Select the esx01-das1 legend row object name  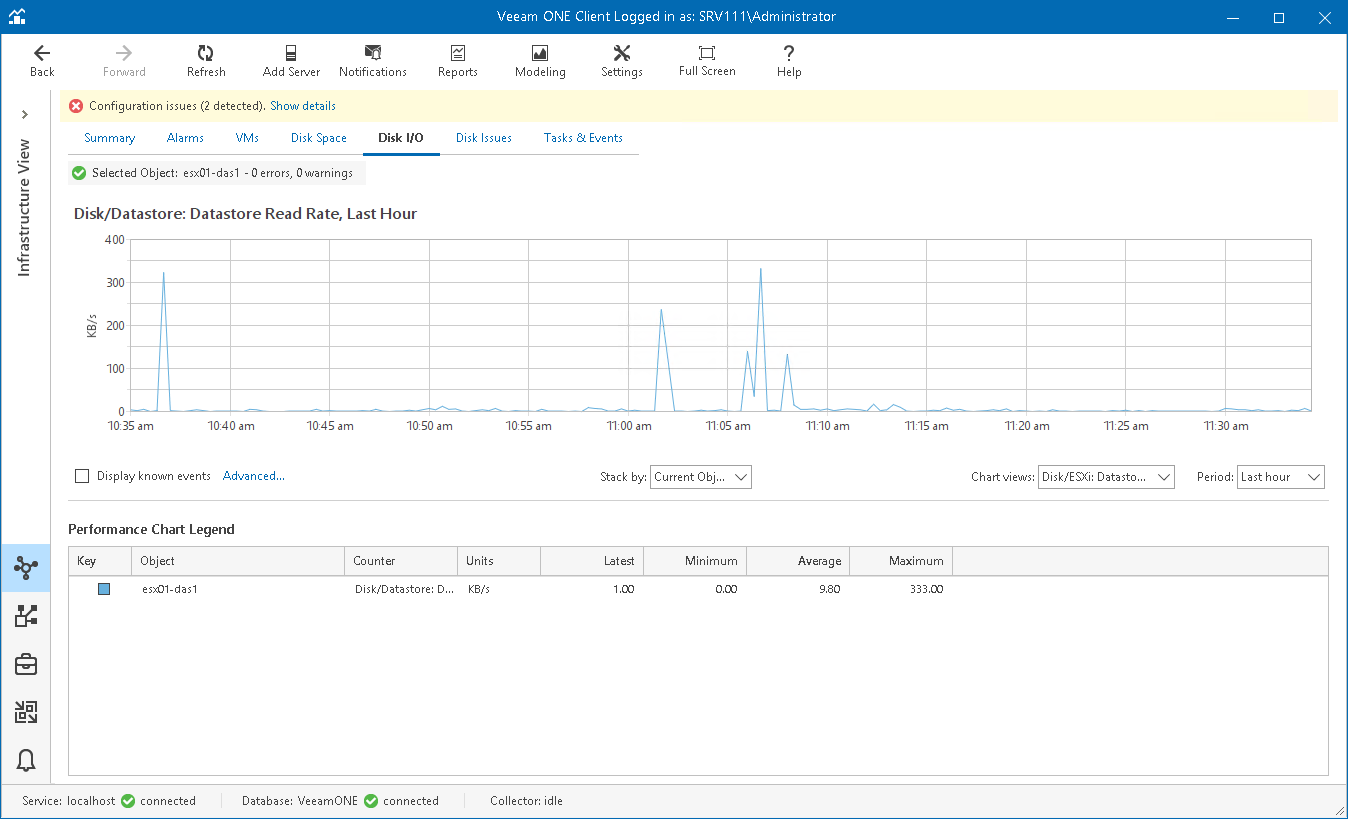[170, 589]
